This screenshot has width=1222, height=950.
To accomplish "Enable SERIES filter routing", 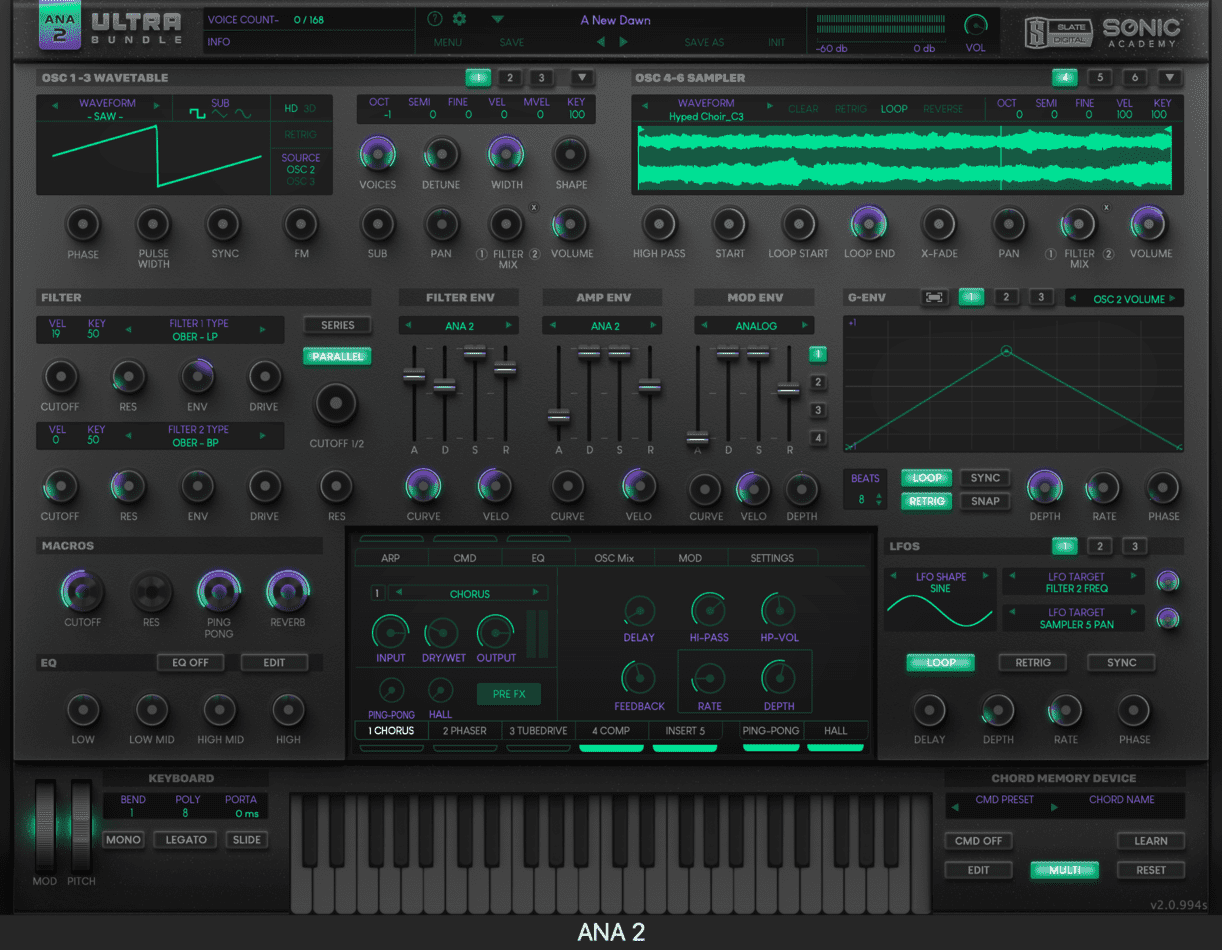I will (x=338, y=325).
